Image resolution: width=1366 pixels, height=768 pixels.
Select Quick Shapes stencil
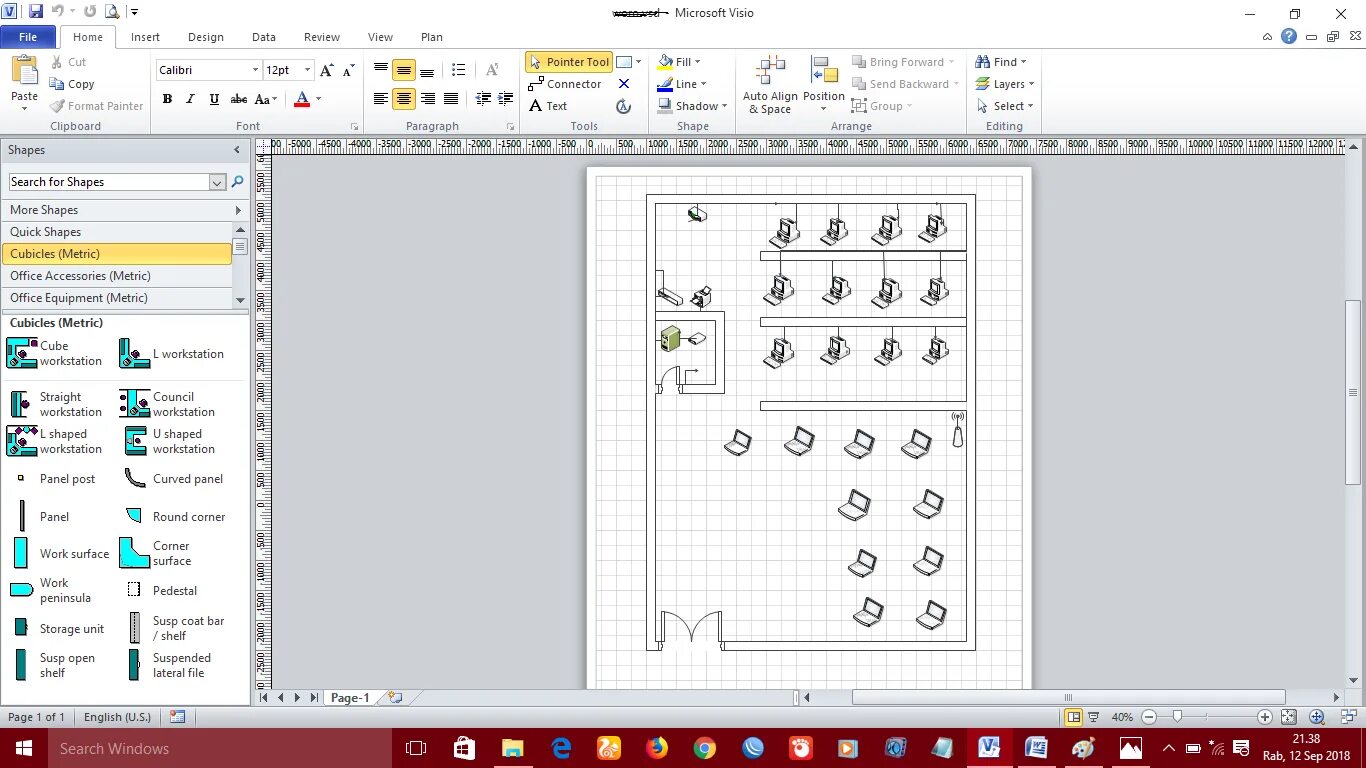pyautogui.click(x=117, y=232)
